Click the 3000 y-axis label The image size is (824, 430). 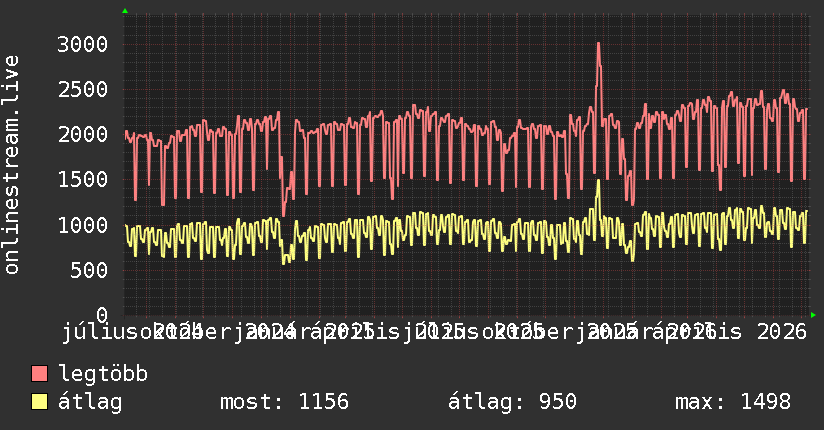[83, 44]
